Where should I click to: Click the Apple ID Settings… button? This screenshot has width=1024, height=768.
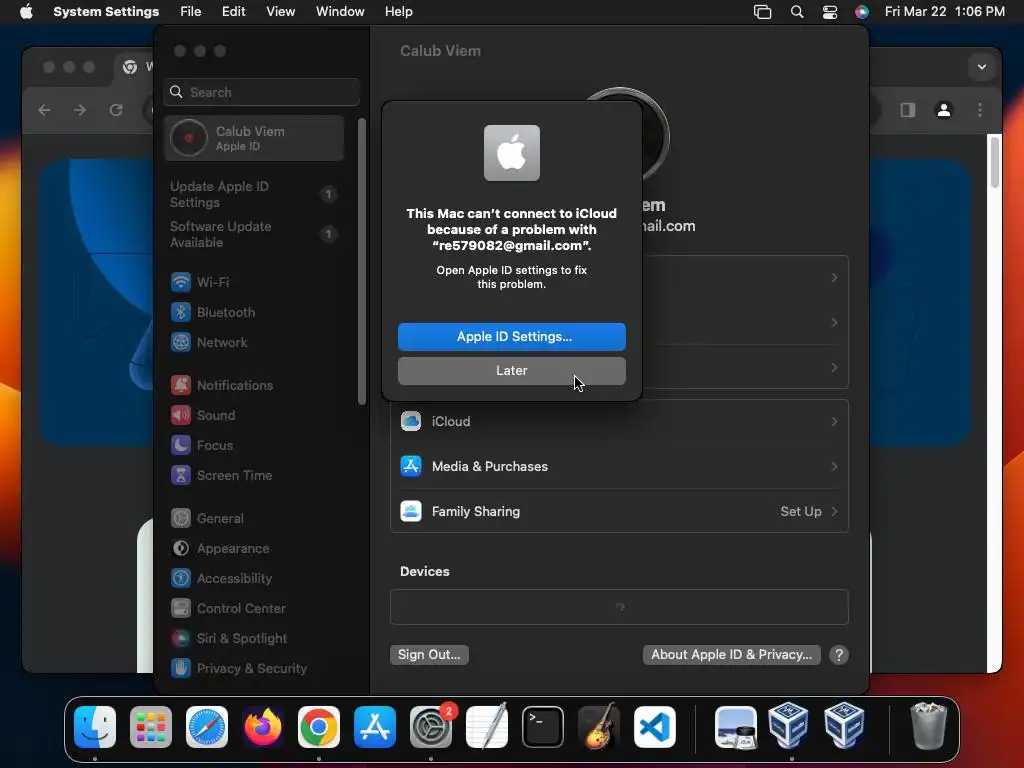tap(511, 336)
